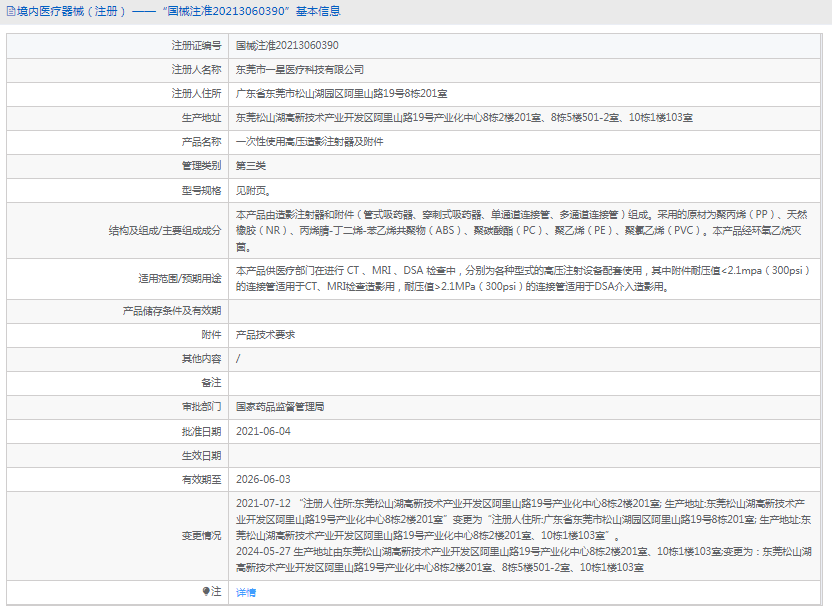Click 产品技术要求 in the 附件 row
This screenshot has height=614, width=832.
coord(265,335)
